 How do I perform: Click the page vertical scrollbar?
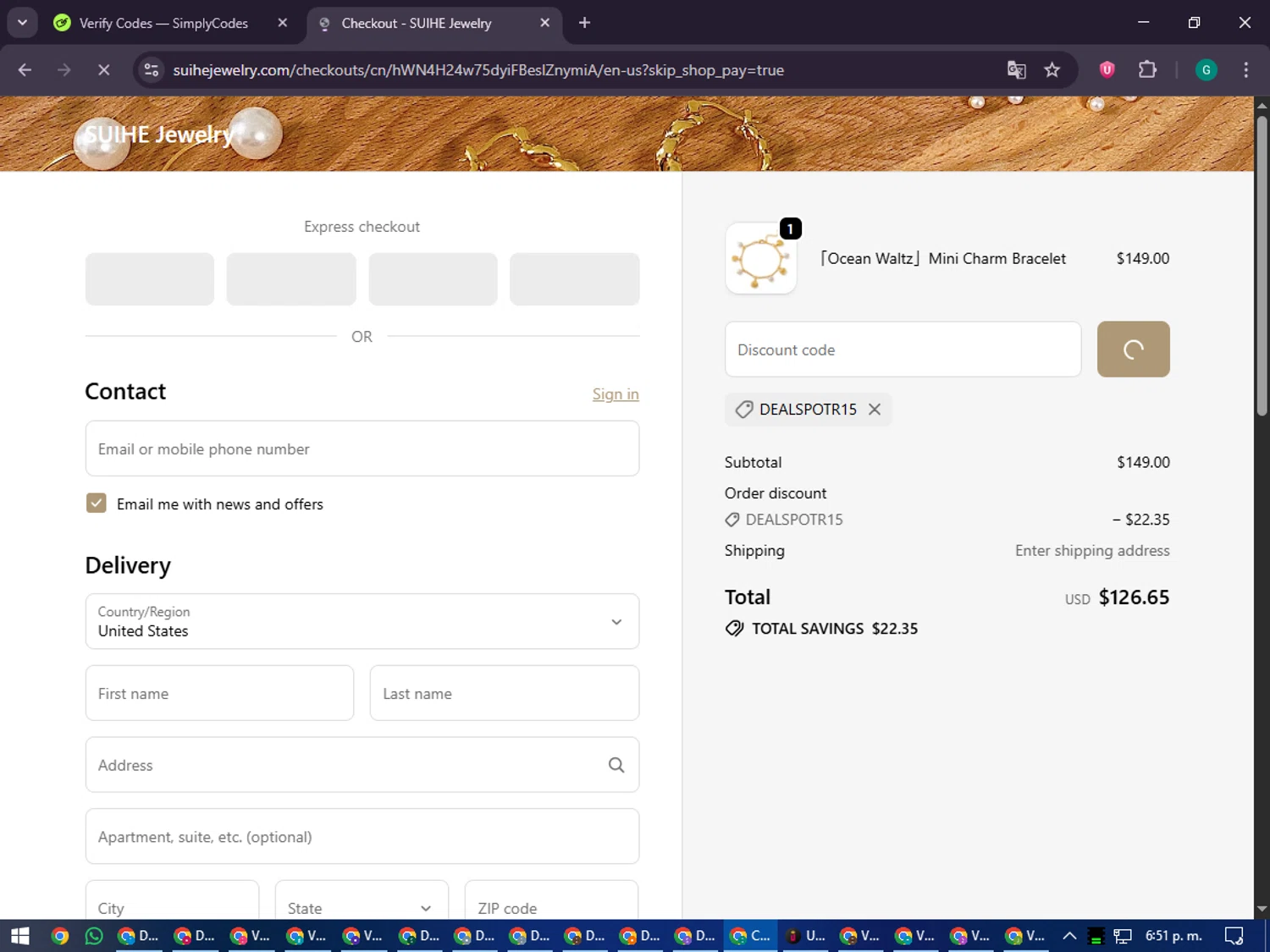point(1262,266)
